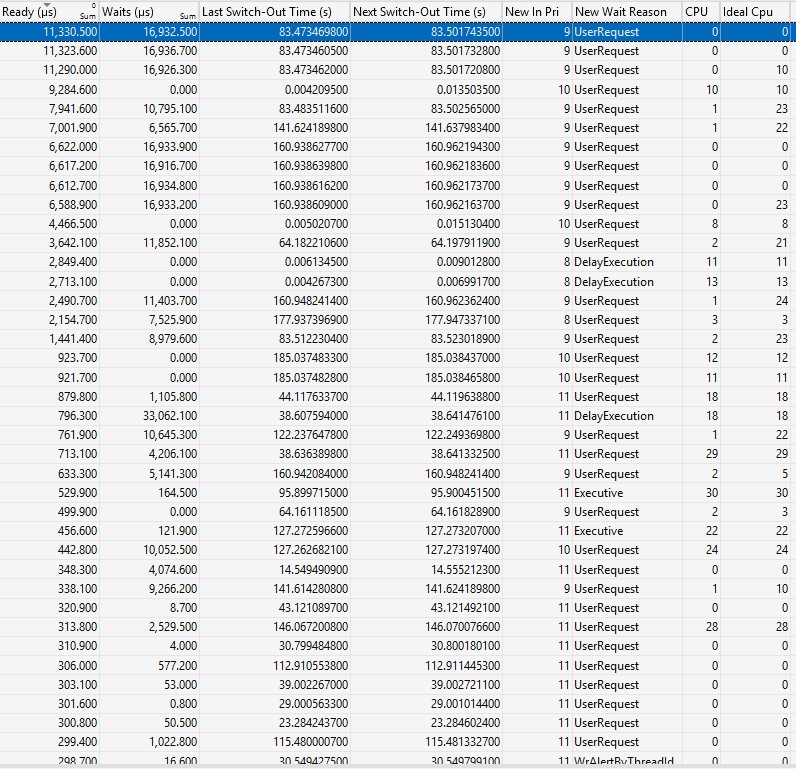Click the Ready value 1,441.400
This screenshot has width=796, height=769.
tap(73, 339)
